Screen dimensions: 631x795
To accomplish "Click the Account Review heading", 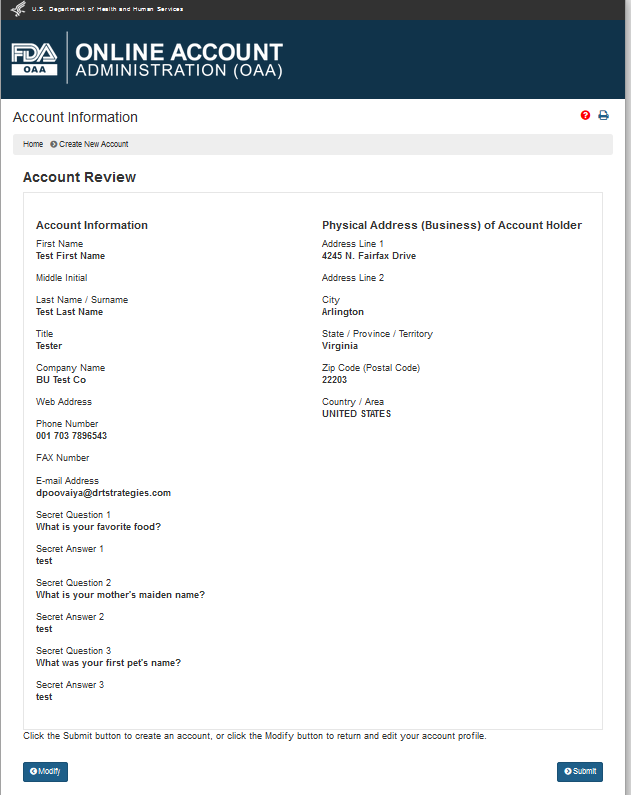I will click(79, 177).
